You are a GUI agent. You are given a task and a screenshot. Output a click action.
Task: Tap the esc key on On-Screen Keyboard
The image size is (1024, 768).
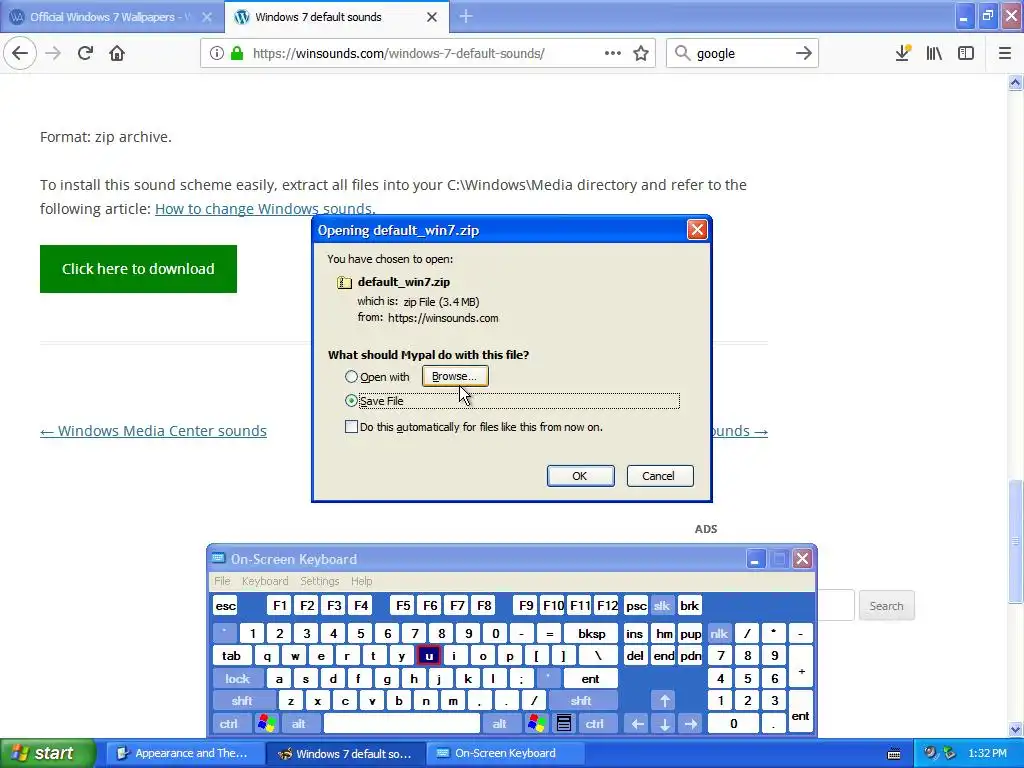(x=225, y=606)
